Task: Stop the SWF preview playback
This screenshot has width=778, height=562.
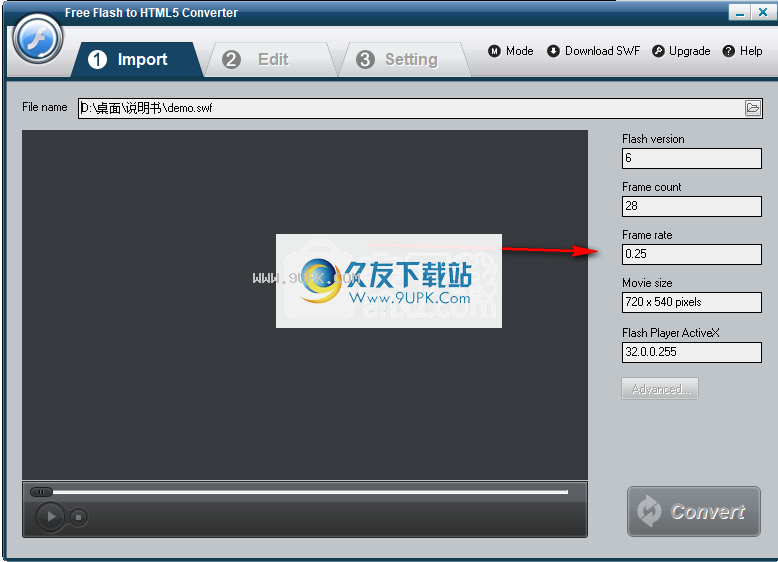Action: click(x=78, y=517)
